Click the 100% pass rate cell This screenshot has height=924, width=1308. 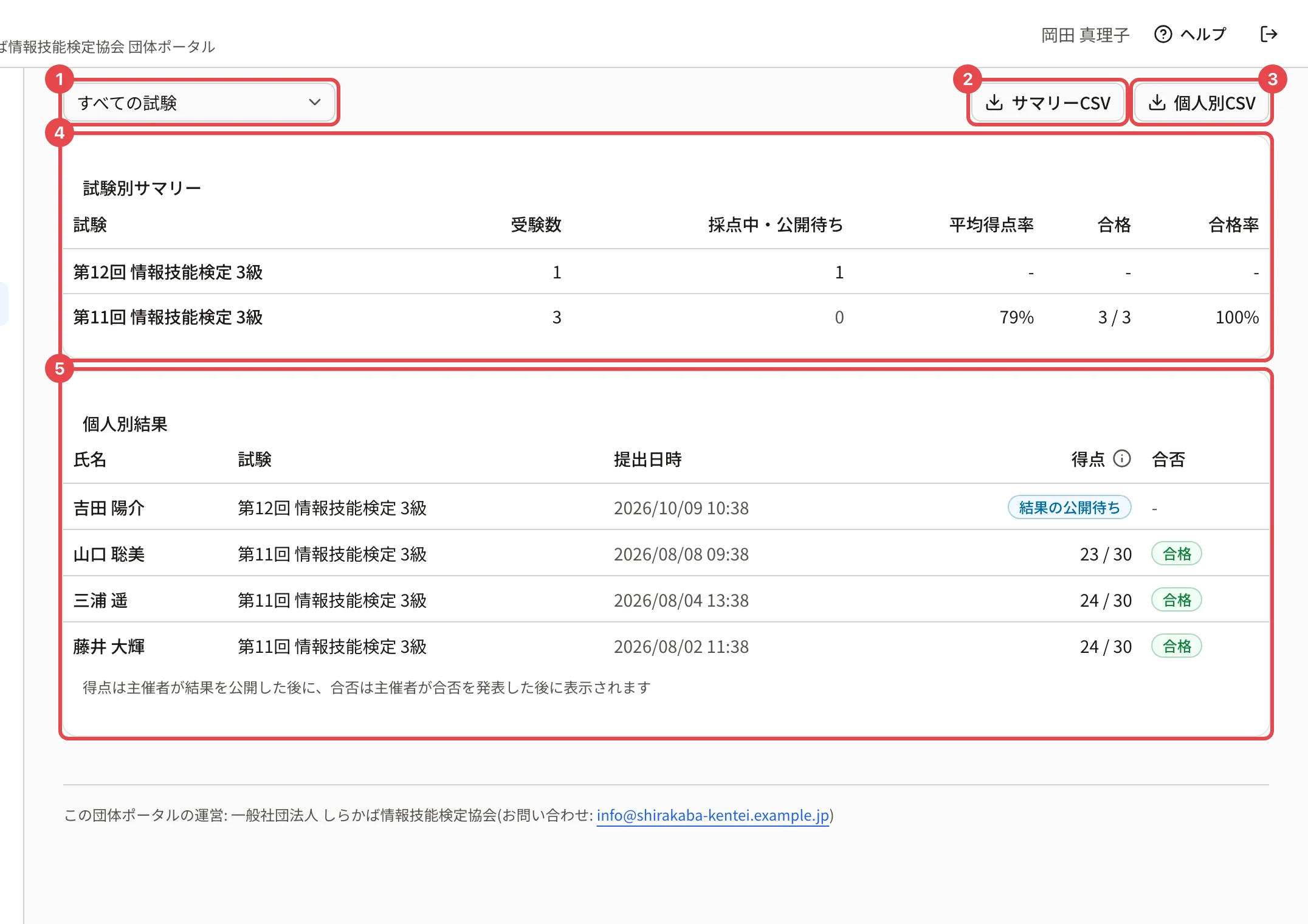pyautogui.click(x=1237, y=317)
